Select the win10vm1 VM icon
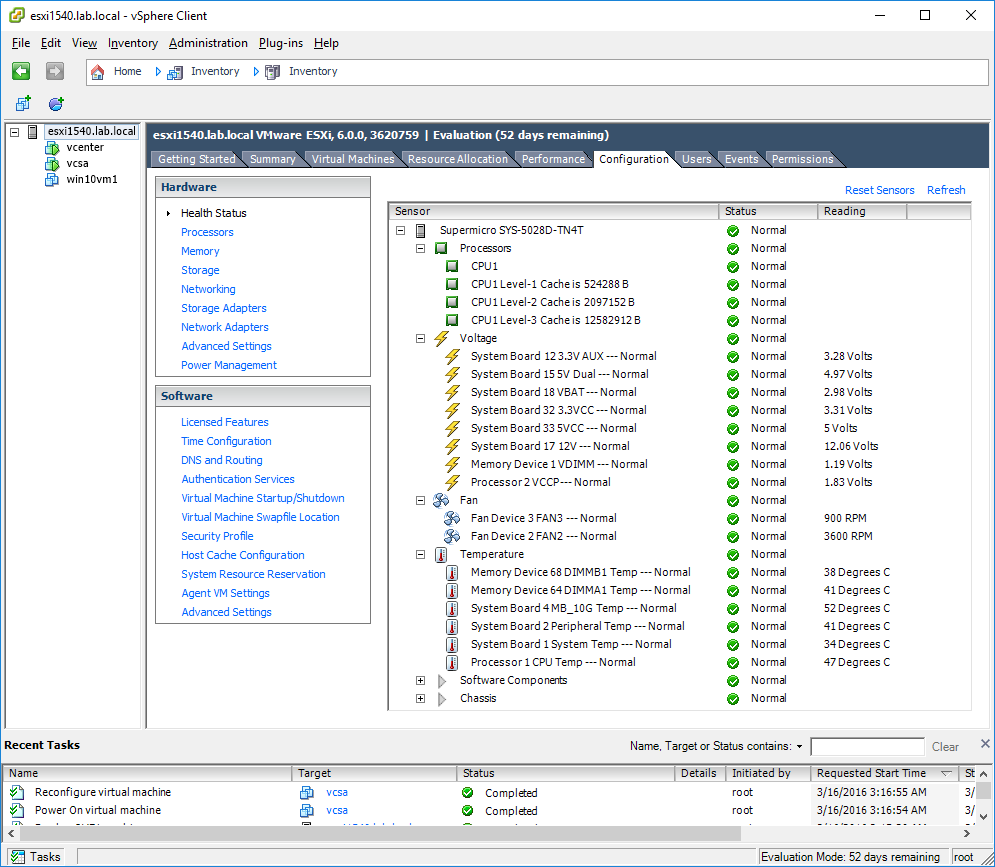This screenshot has width=995, height=867. coord(52,180)
